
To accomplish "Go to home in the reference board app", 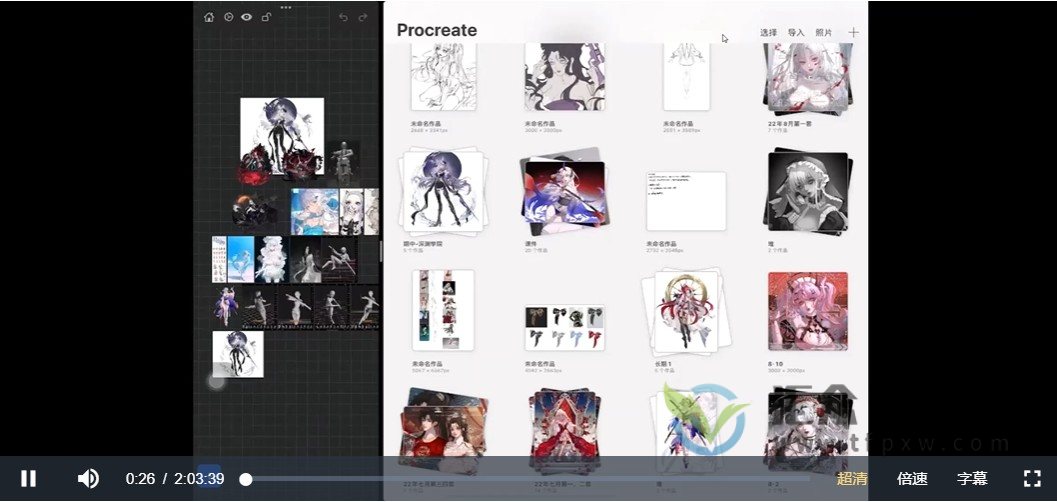I will pyautogui.click(x=209, y=18).
